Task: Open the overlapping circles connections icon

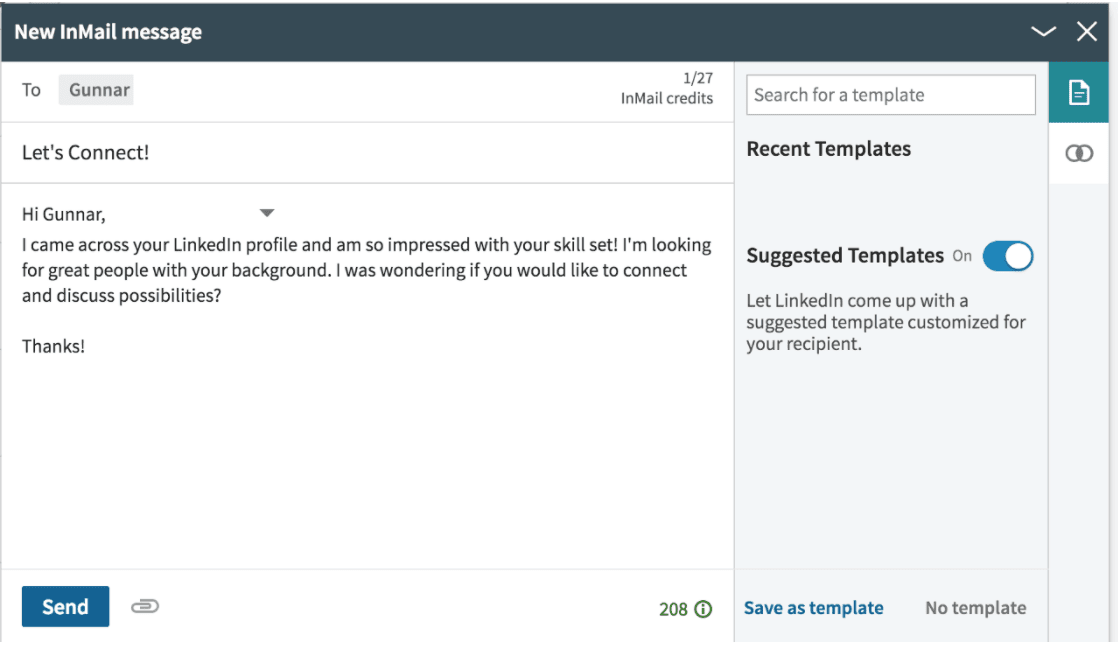Action: click(1078, 153)
